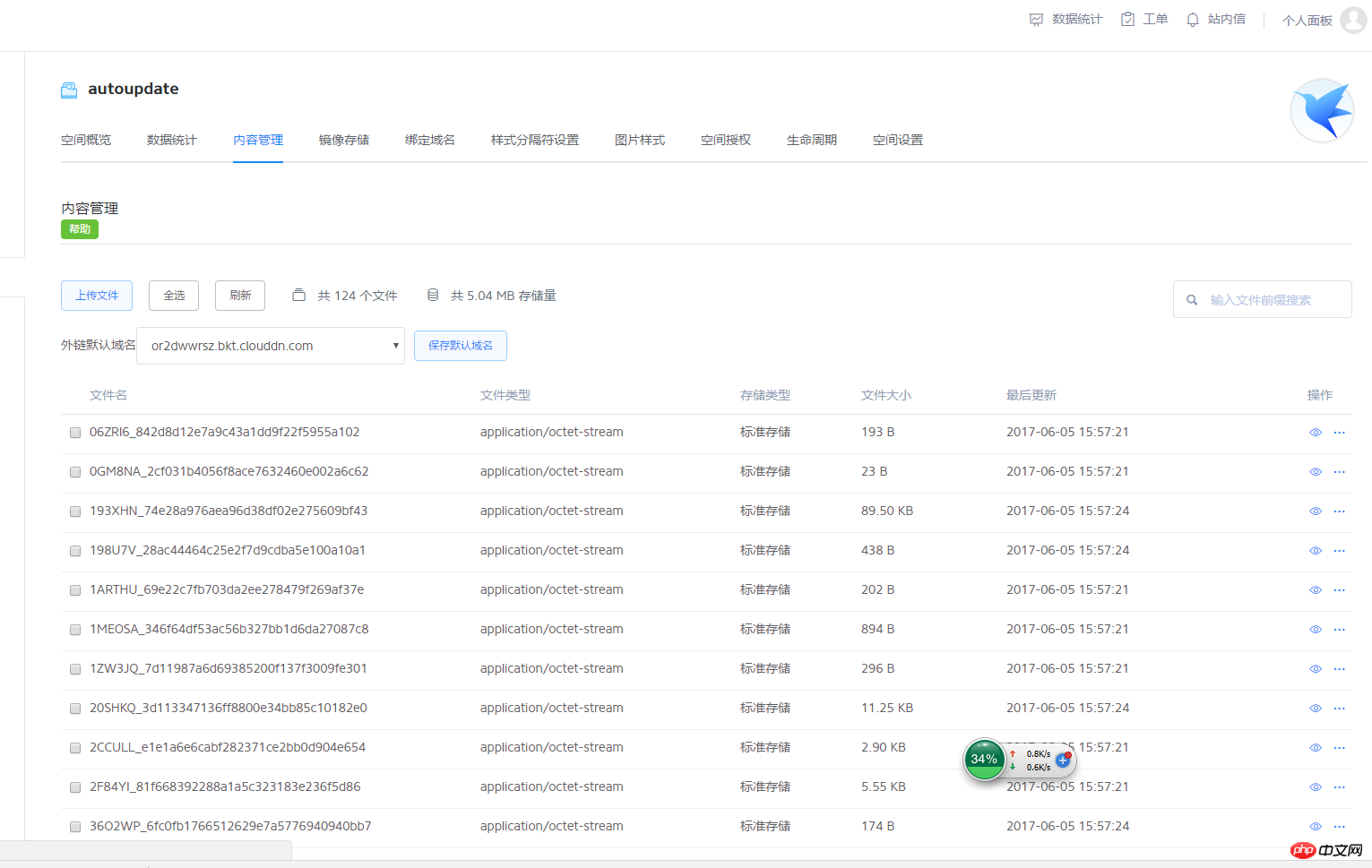1372x868 pixels.
Task: Switch to the 空间授权 tab
Action: point(726,140)
